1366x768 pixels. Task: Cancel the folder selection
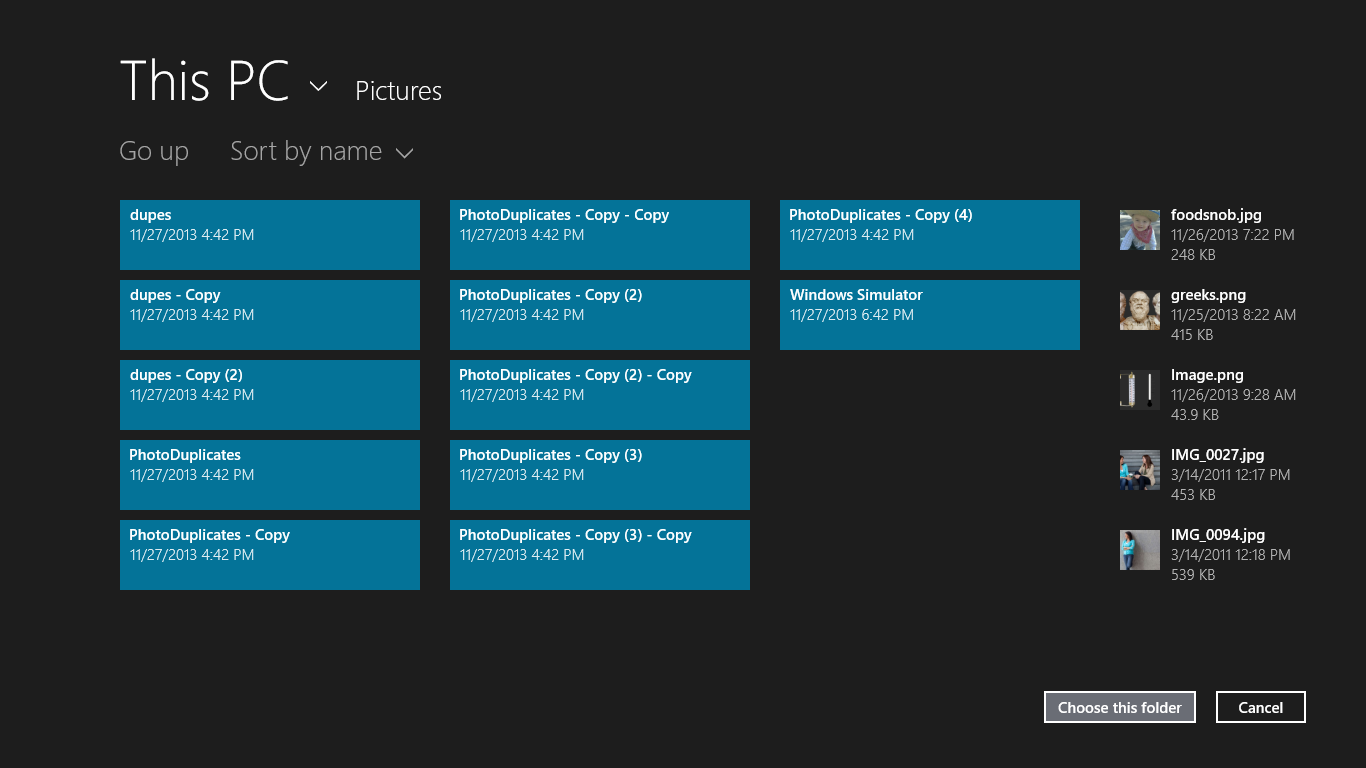[x=1260, y=707]
